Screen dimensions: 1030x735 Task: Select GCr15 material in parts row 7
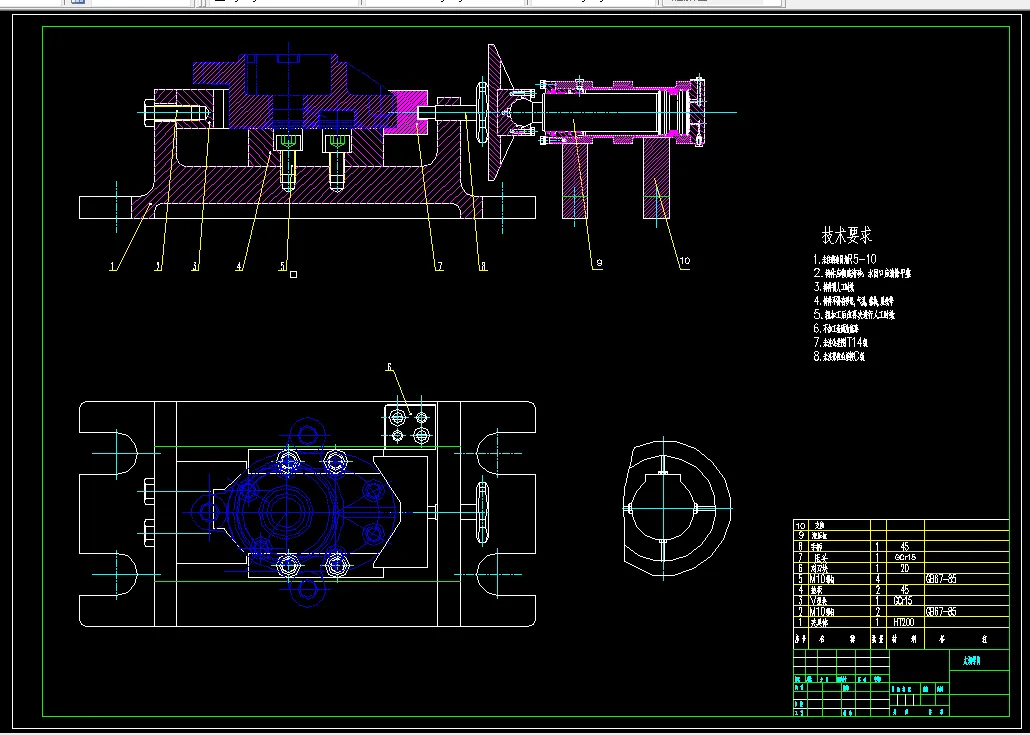pos(905,557)
